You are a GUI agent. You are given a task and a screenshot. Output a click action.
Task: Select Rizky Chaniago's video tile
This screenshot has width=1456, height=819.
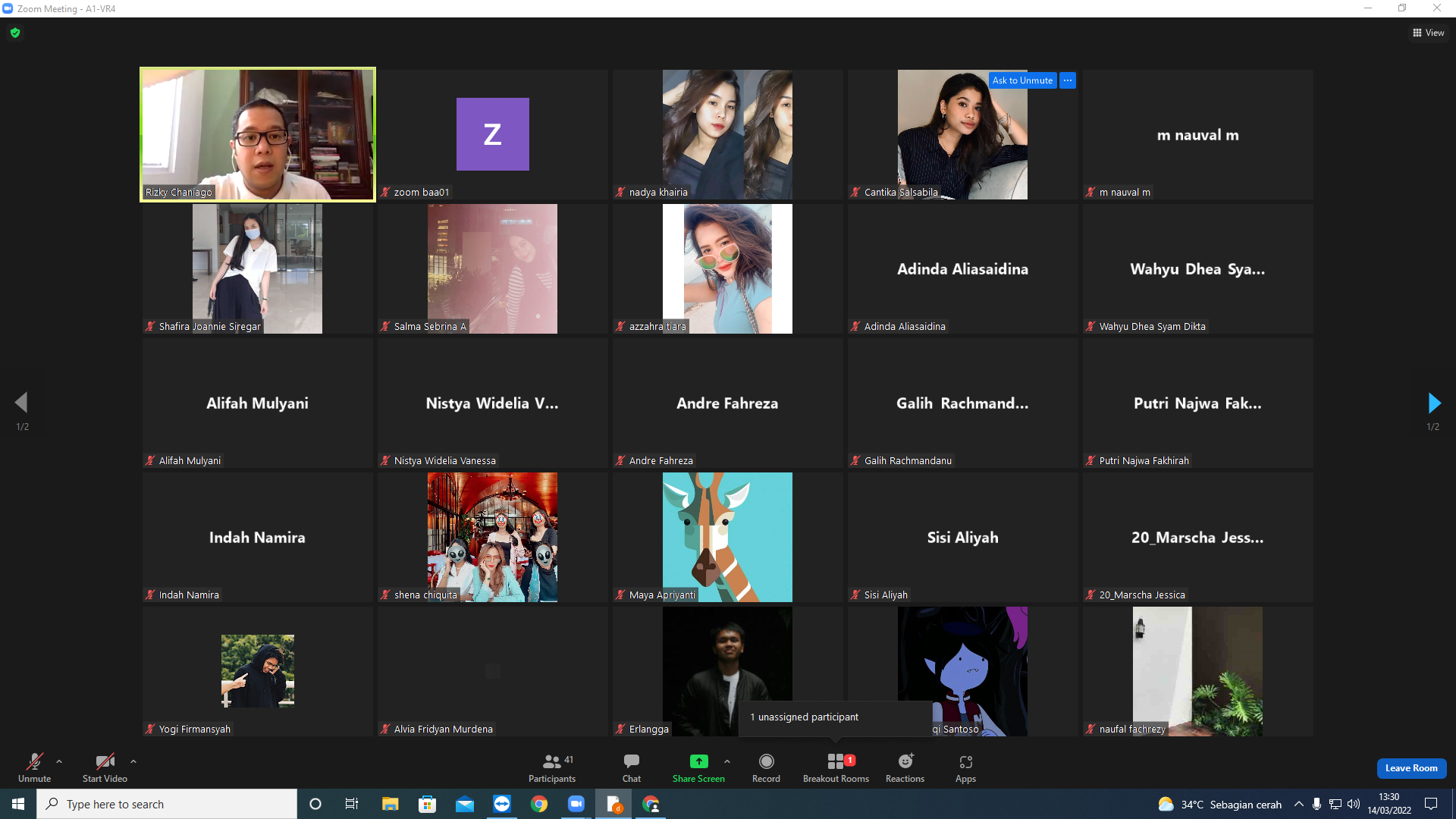pos(258,134)
